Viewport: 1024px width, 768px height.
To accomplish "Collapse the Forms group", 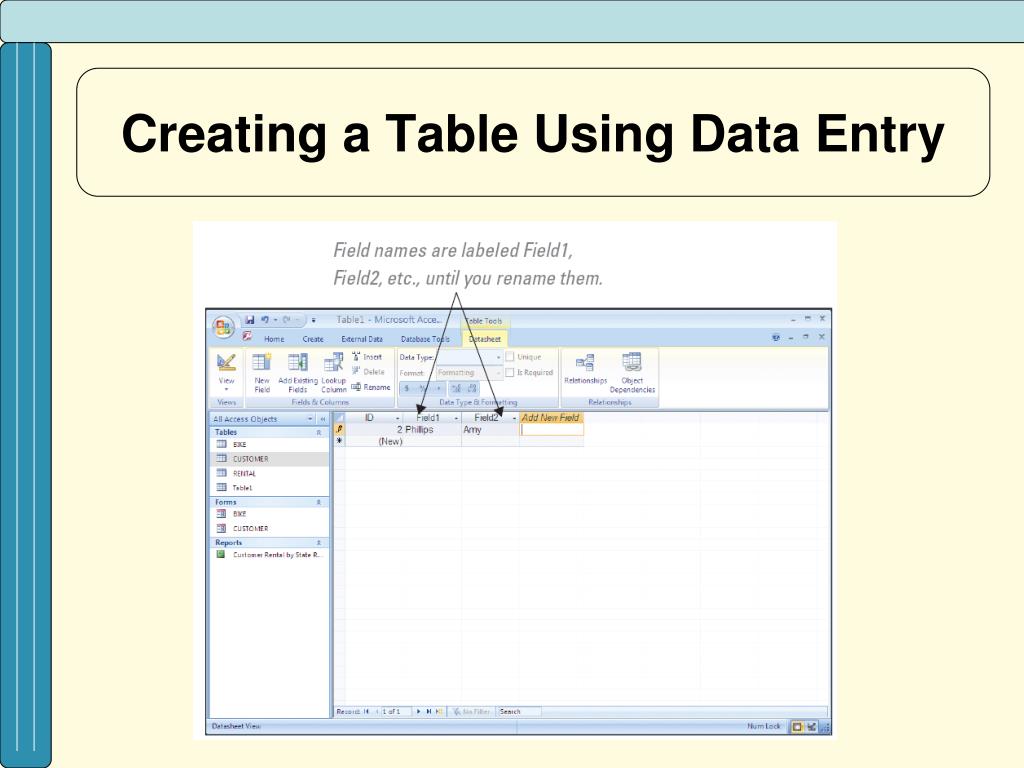I will tap(319, 502).
